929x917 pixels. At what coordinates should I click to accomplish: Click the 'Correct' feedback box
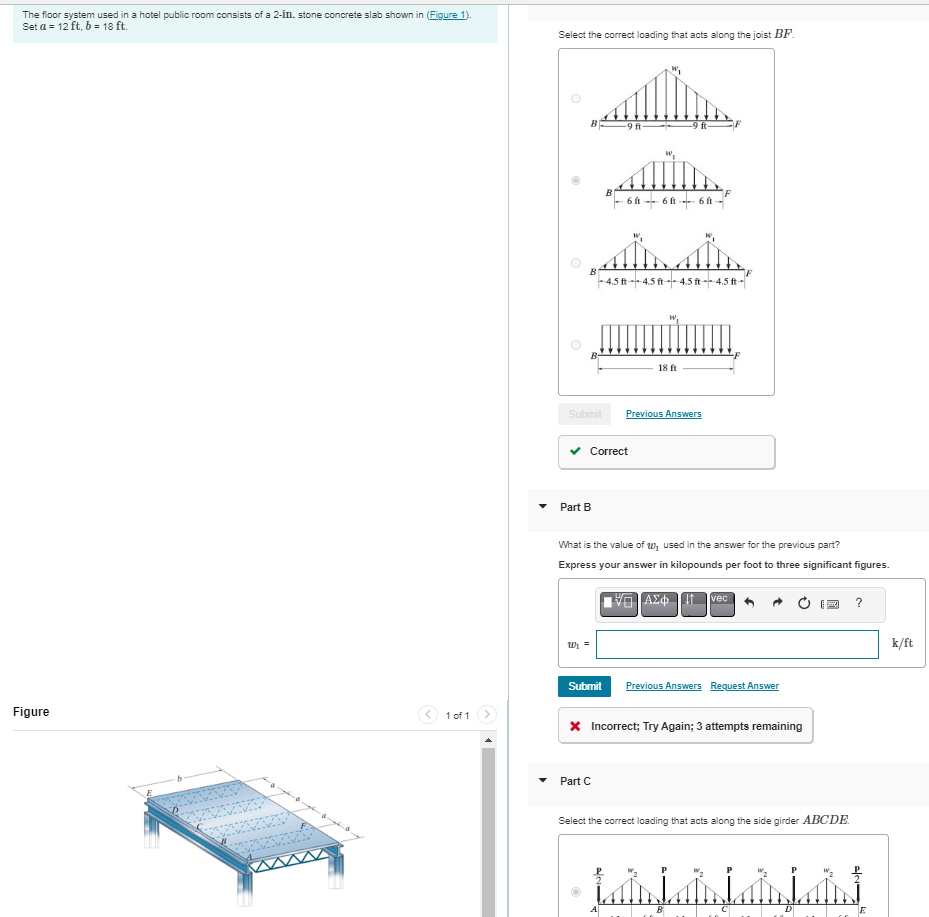pyautogui.click(x=667, y=452)
